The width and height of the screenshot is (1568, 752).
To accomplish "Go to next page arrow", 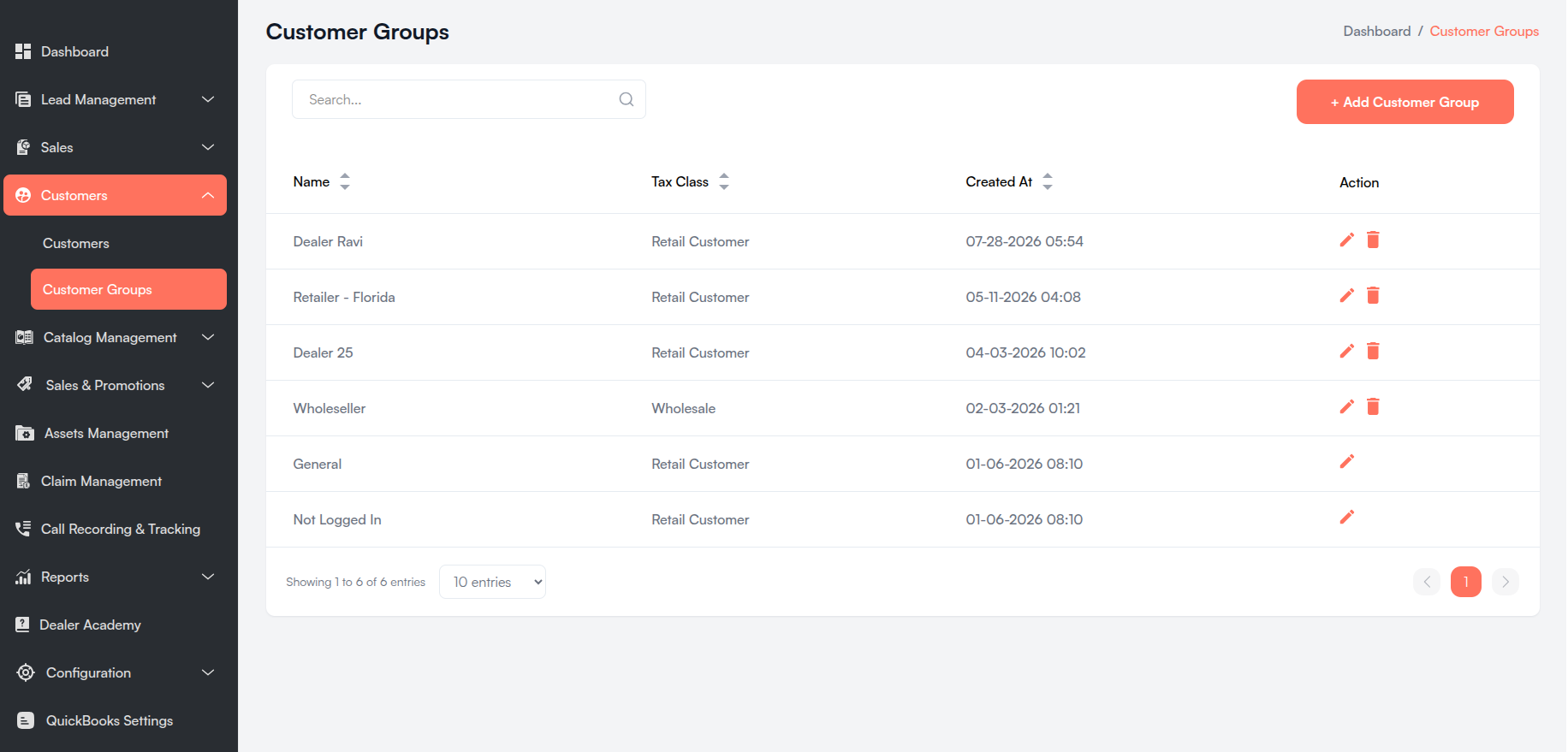I will point(1506,582).
